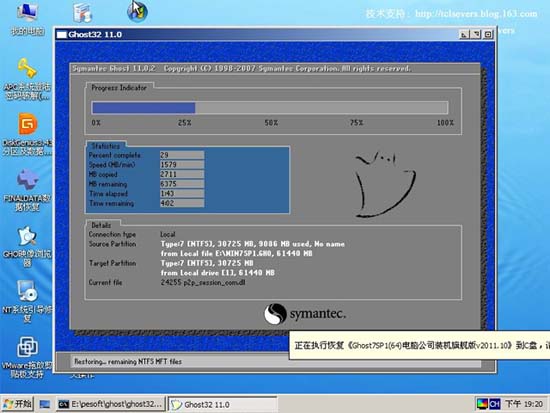The image size is (550, 413).
Task: Switch to the Ghost32 11.0 taskbar button
Action: click(x=222, y=405)
